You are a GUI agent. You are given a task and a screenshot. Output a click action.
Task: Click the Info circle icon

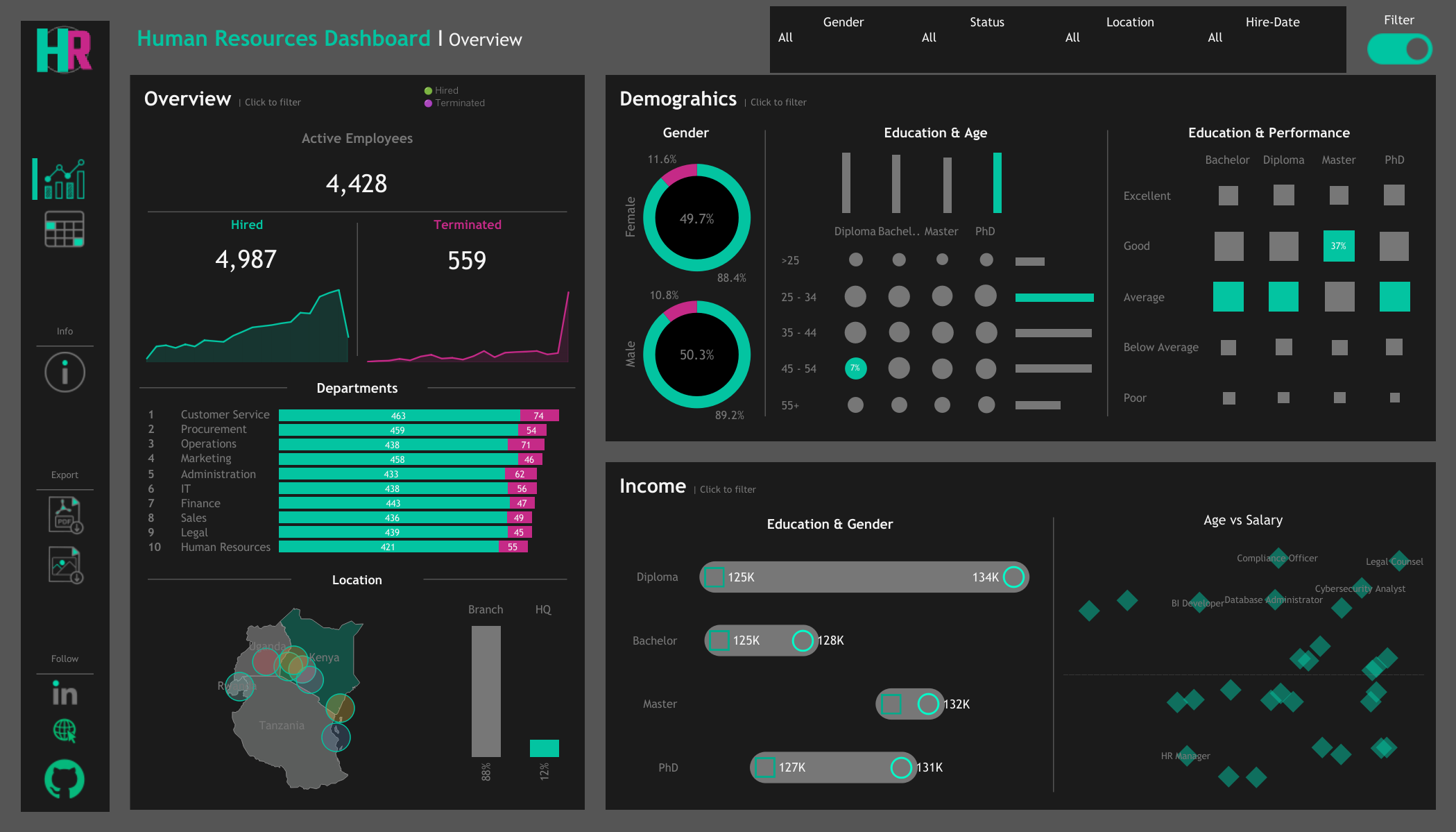65,373
